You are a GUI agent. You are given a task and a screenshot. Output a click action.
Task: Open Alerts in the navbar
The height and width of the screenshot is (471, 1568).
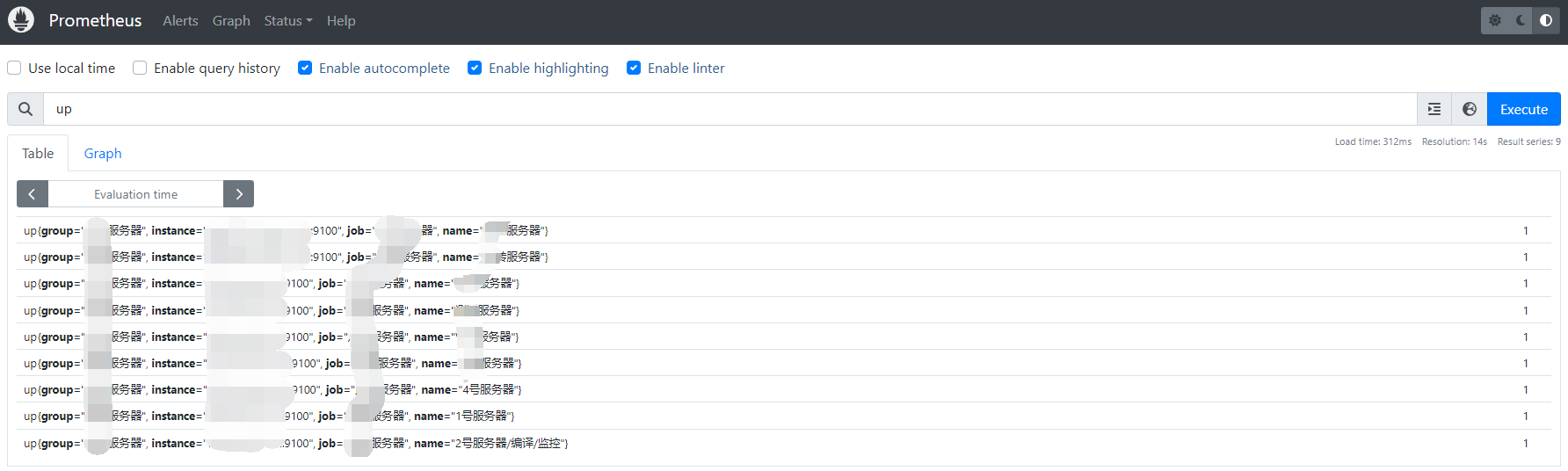(180, 20)
